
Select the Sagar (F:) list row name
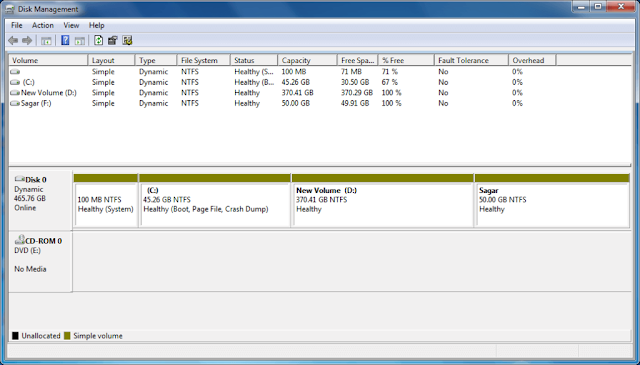[x=36, y=104]
